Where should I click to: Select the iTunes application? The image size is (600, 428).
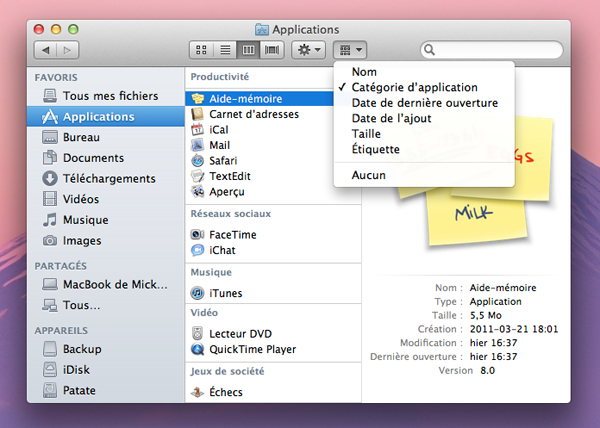(x=273, y=293)
